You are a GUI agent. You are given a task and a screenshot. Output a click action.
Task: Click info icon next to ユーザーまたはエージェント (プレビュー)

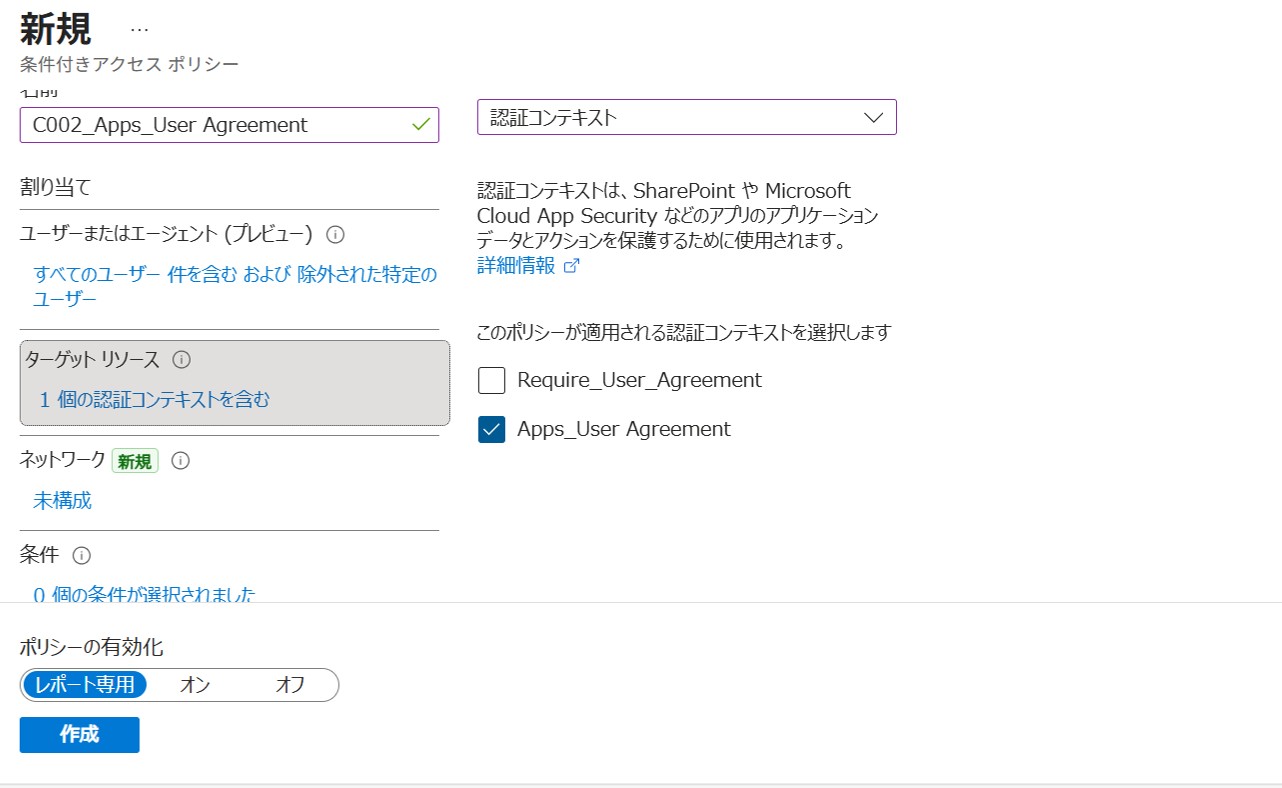(x=336, y=235)
